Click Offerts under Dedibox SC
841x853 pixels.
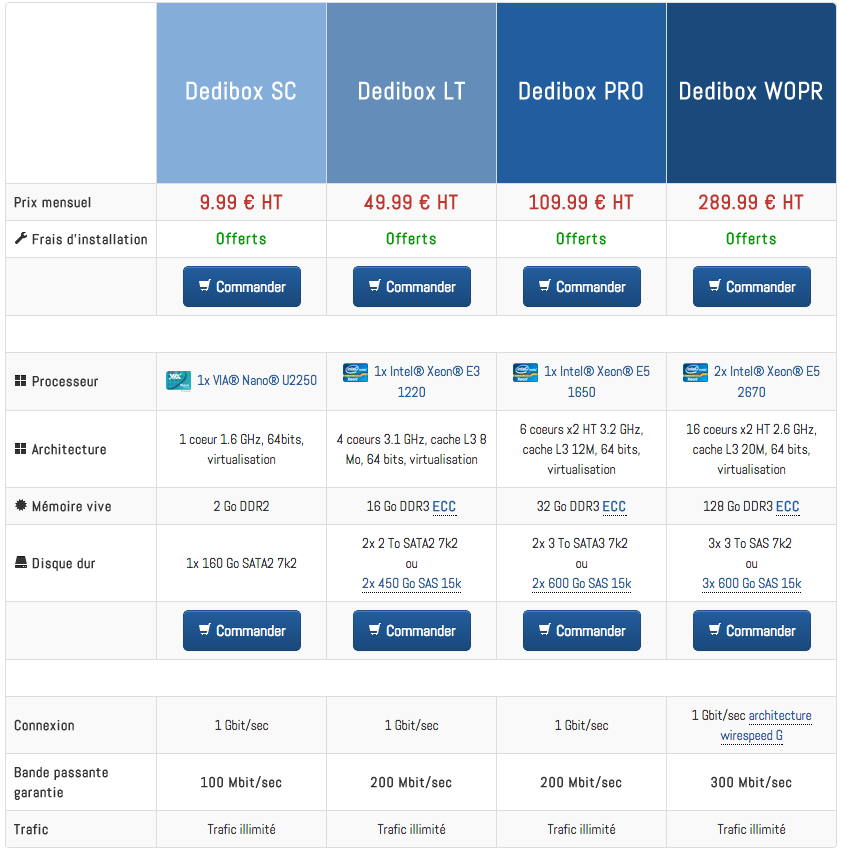coord(241,239)
